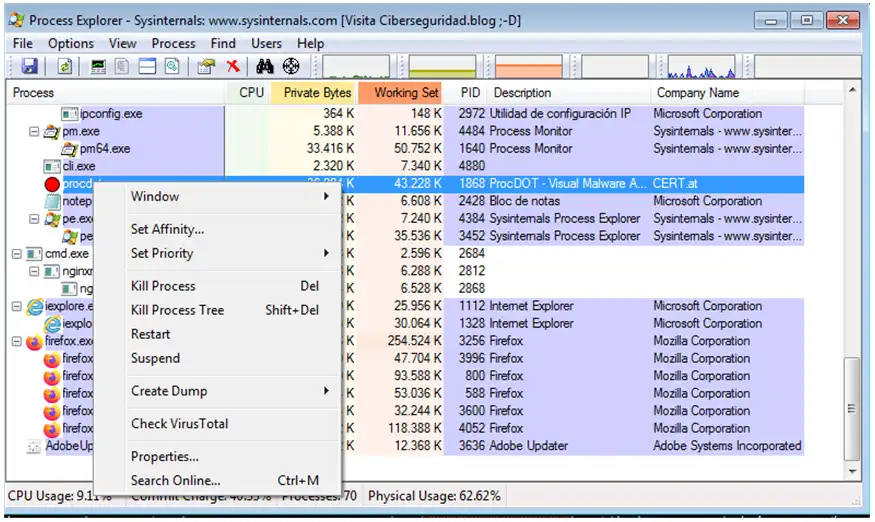Image resolution: width=875 pixels, height=522 pixels.
Task: Toggle the Show Lower Pane toolbar icon
Action: (147, 66)
